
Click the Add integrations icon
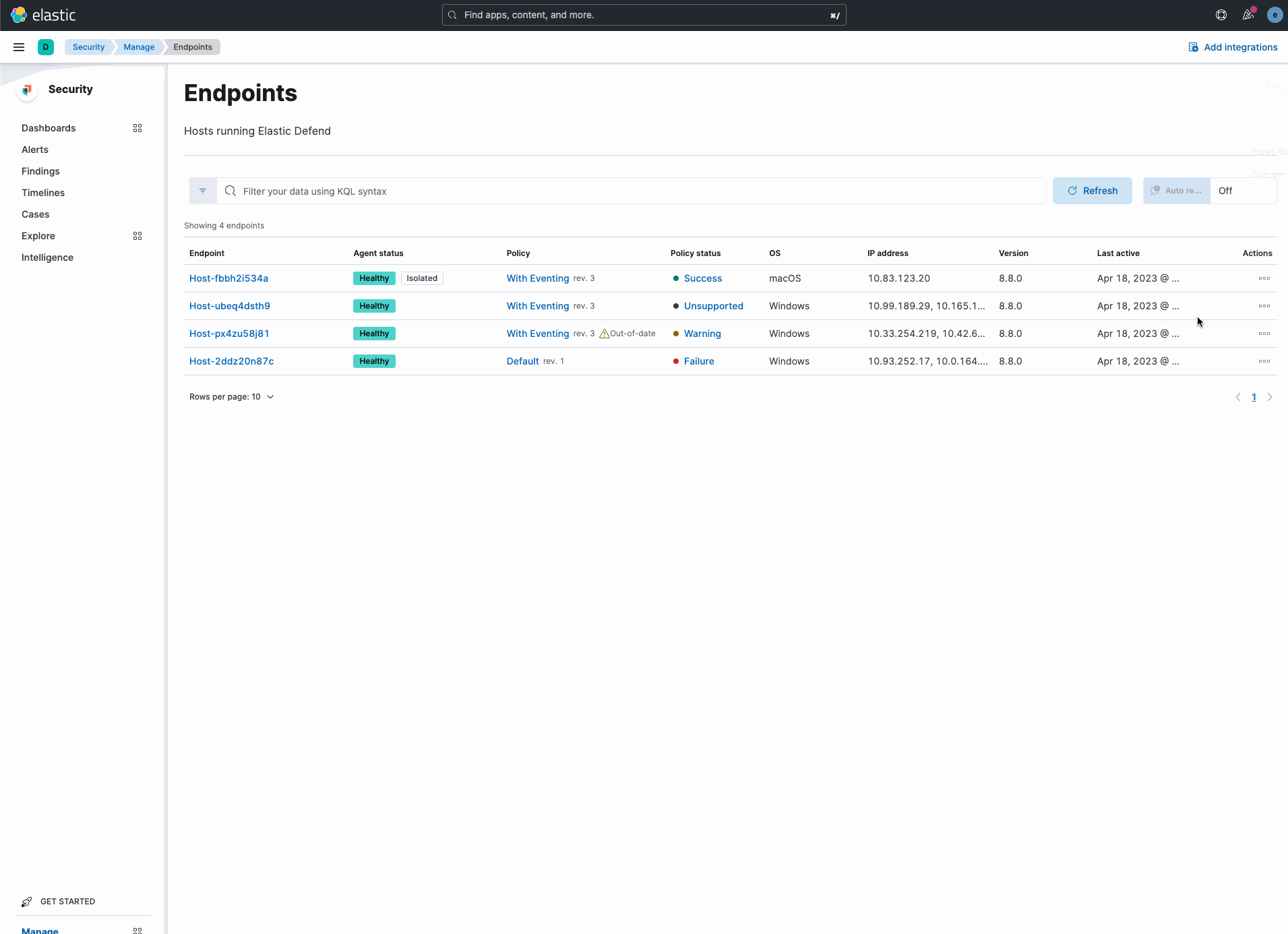1193,47
